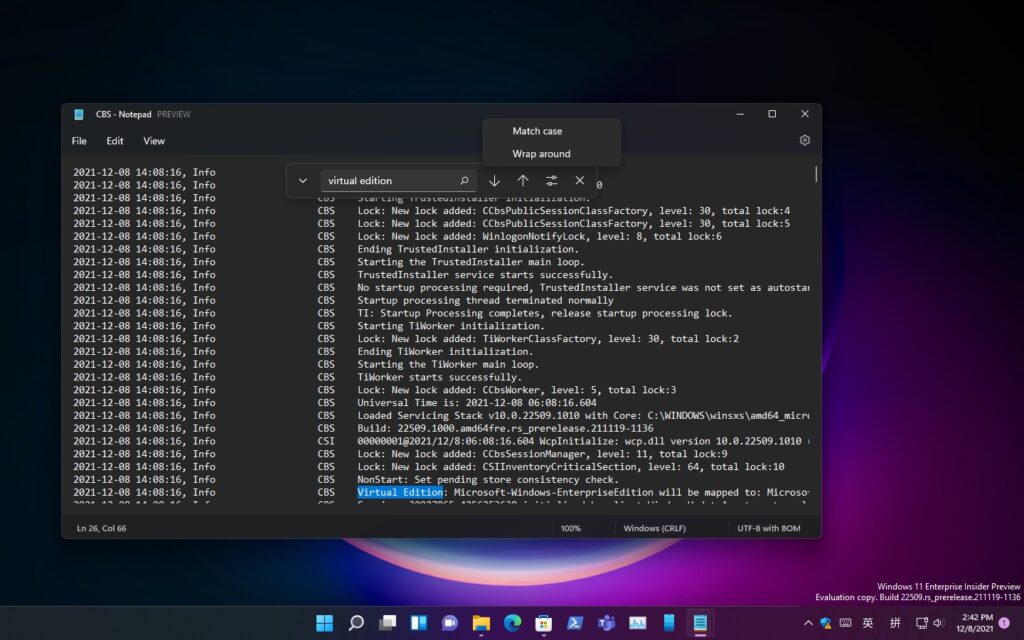1024x640 pixels.
Task: Click the magnifier search icon in find box
Action: point(464,181)
